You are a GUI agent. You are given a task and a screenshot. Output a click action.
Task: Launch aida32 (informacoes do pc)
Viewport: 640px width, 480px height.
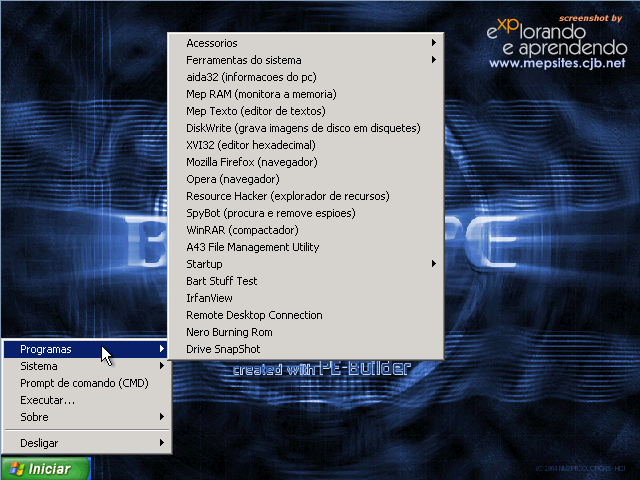305,77
